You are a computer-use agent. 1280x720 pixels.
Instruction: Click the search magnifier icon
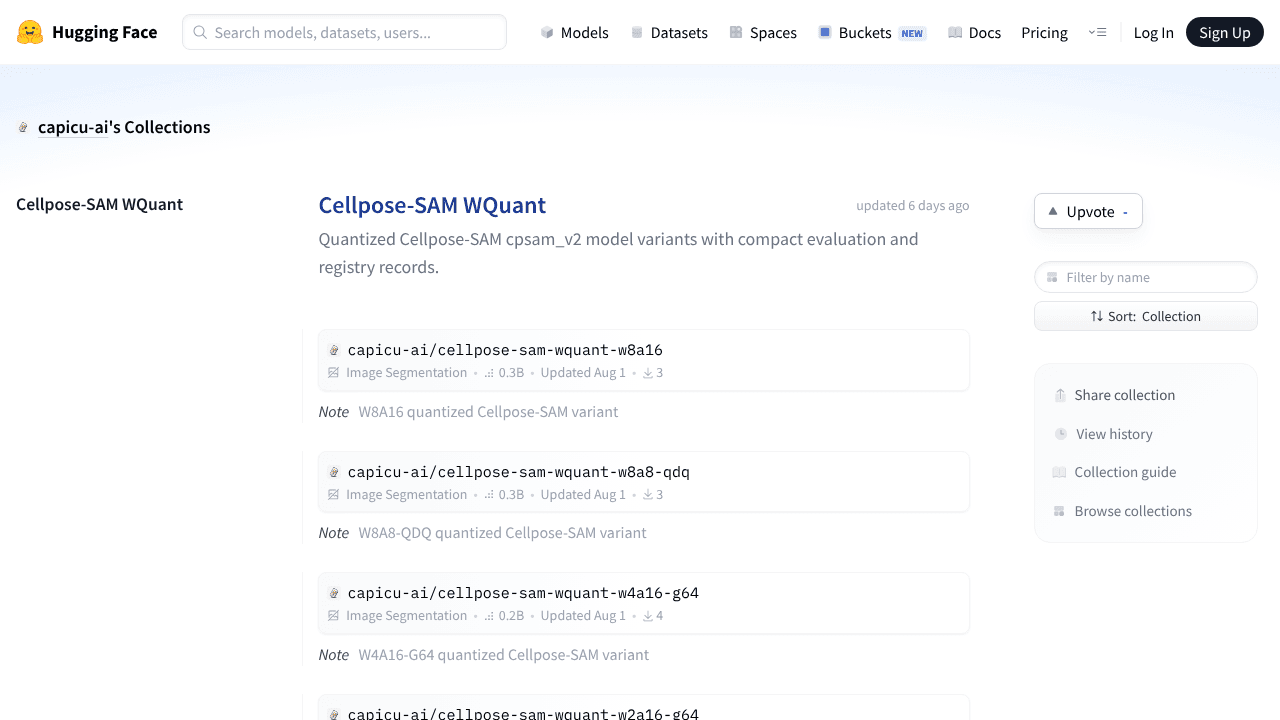(x=200, y=32)
